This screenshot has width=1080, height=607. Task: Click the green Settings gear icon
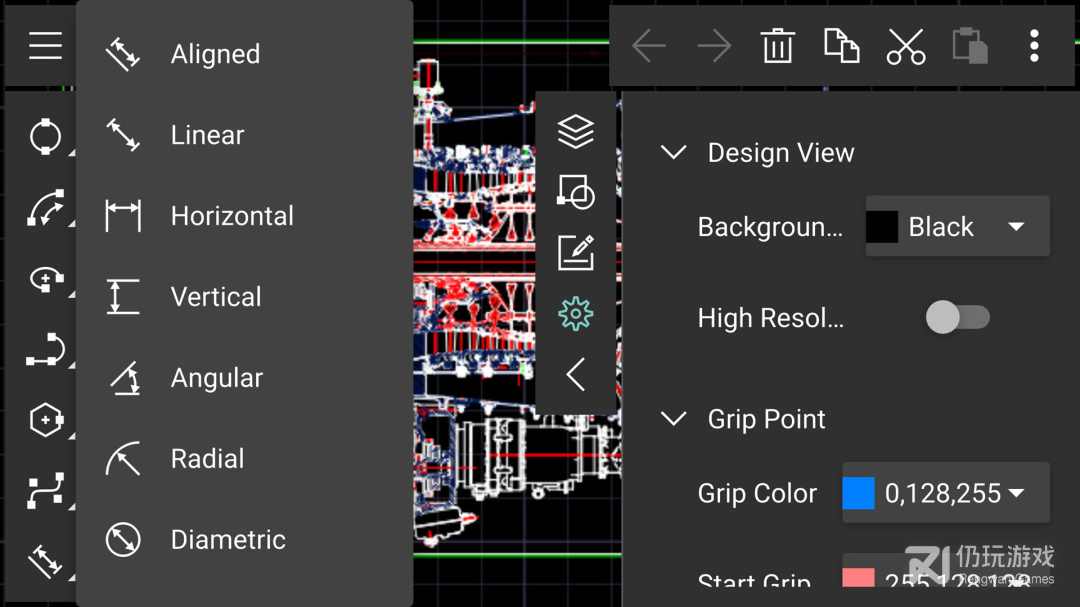(x=576, y=313)
